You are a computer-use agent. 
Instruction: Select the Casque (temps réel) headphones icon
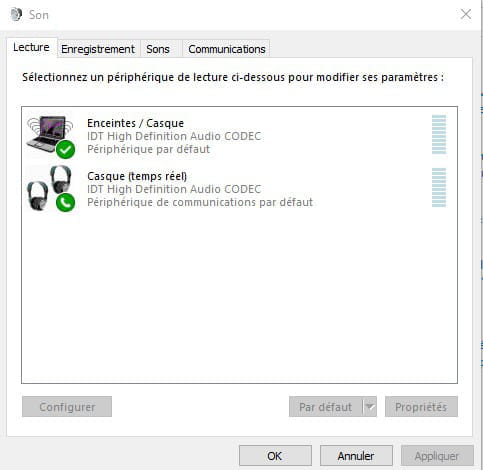(50, 188)
